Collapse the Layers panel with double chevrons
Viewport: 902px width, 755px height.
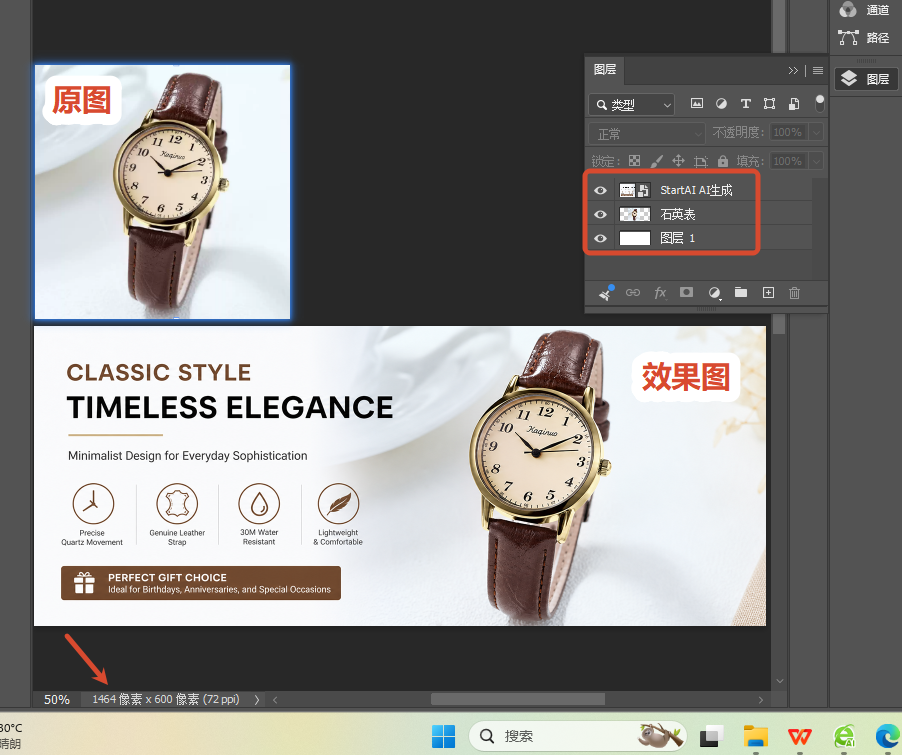tap(793, 70)
